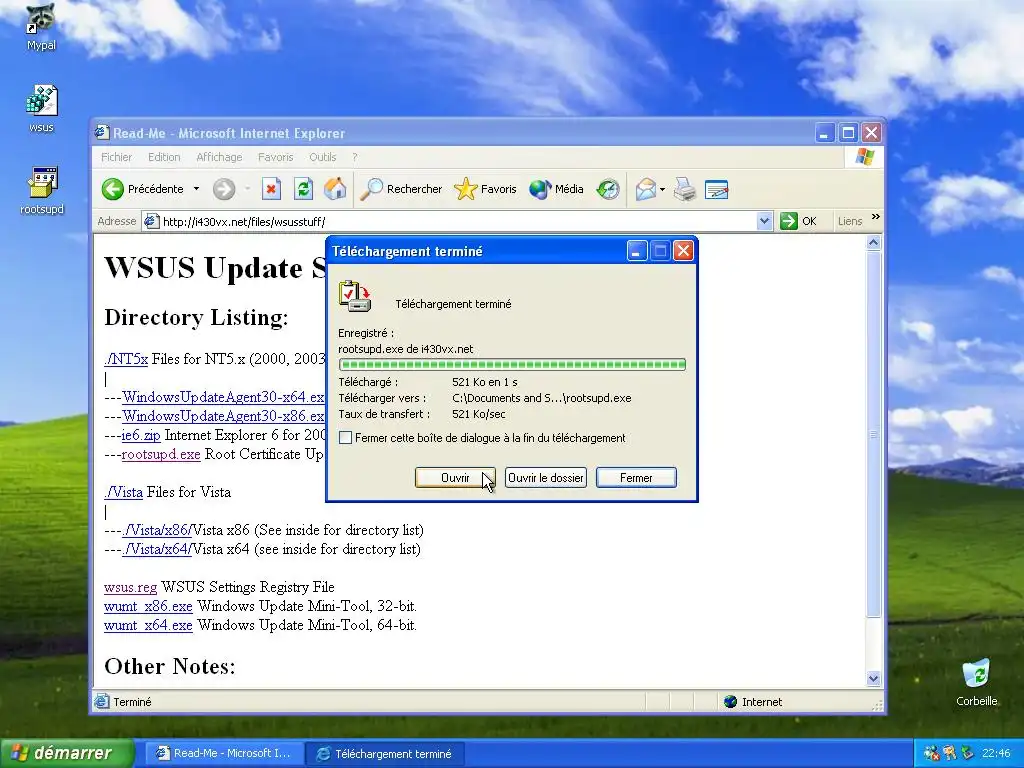Click the scrollbar down arrow
The height and width of the screenshot is (768, 1024).
click(874, 679)
